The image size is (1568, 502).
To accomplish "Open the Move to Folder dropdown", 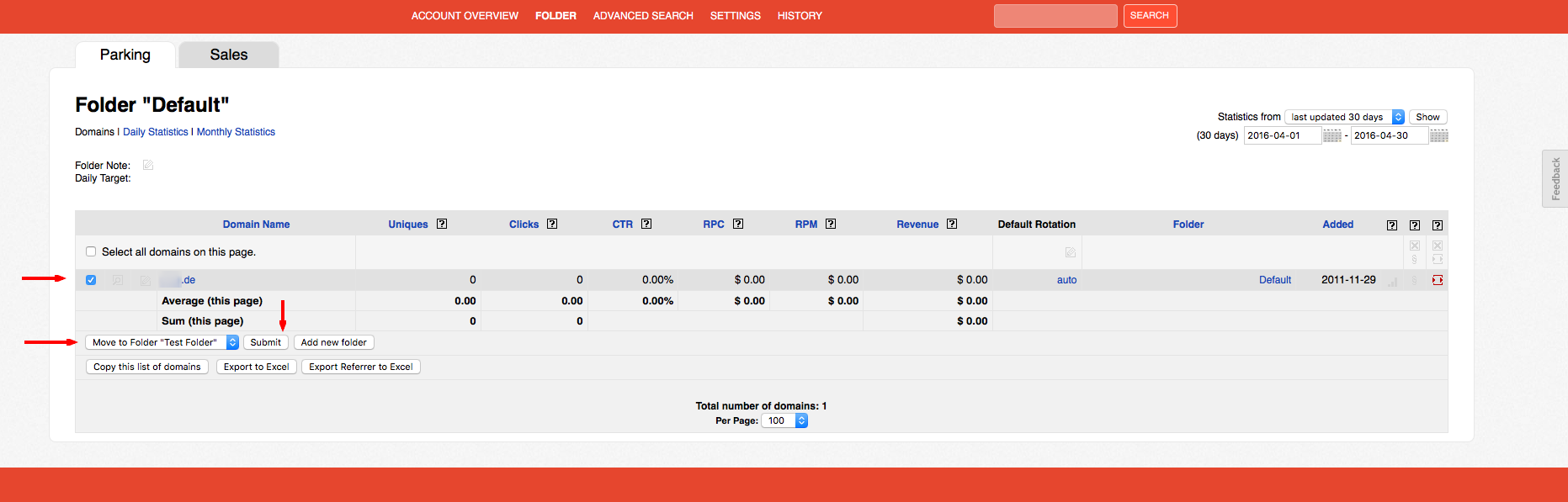I will (162, 342).
